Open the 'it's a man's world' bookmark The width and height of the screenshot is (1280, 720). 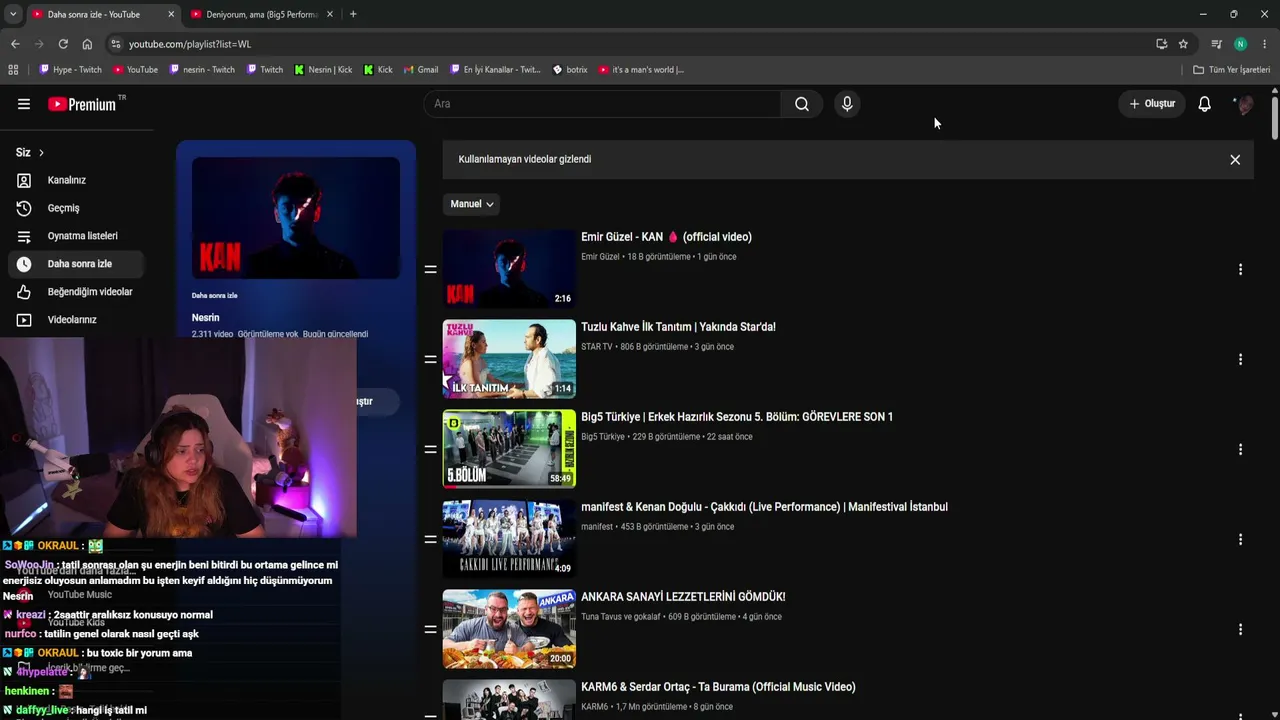(x=641, y=70)
